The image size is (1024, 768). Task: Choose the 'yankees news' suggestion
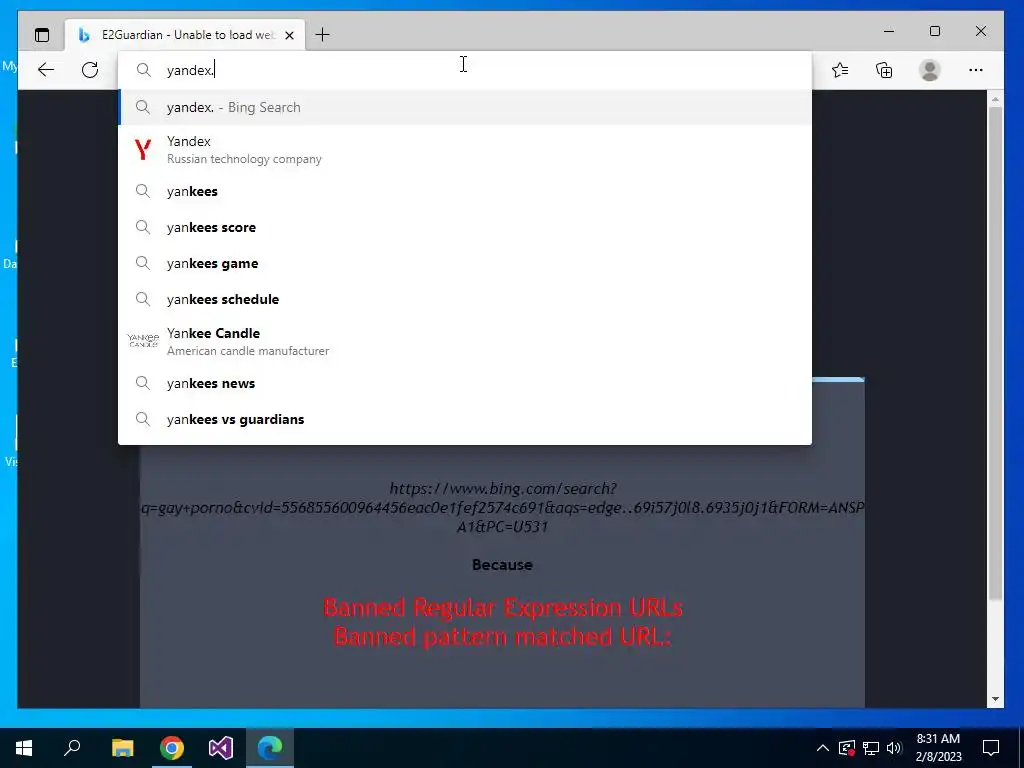pyautogui.click(x=465, y=383)
